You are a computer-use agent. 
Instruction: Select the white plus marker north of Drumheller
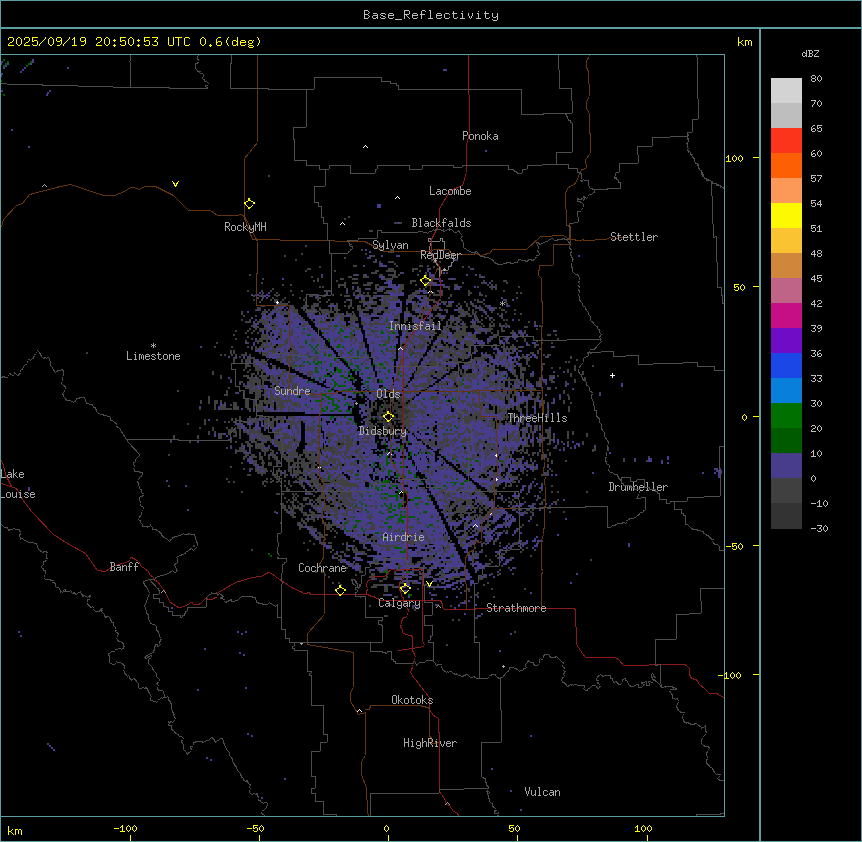tap(613, 375)
